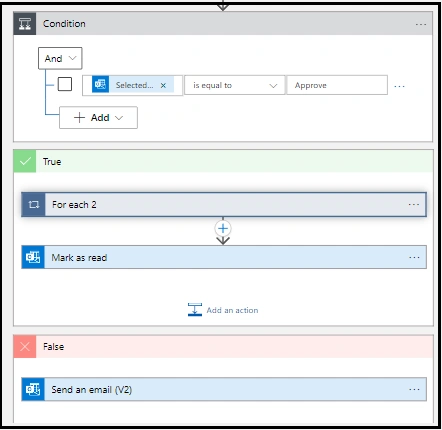Click the For each 2 loop icon

point(33,205)
